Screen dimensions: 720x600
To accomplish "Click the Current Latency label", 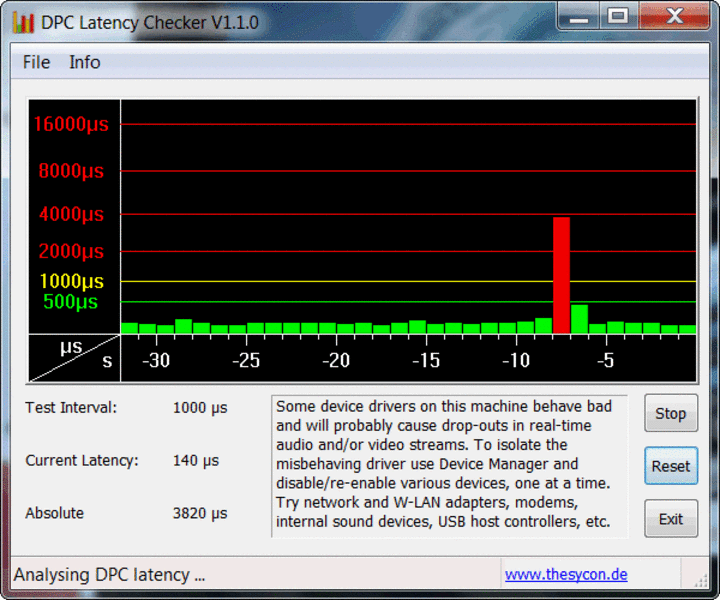I will 82,460.
